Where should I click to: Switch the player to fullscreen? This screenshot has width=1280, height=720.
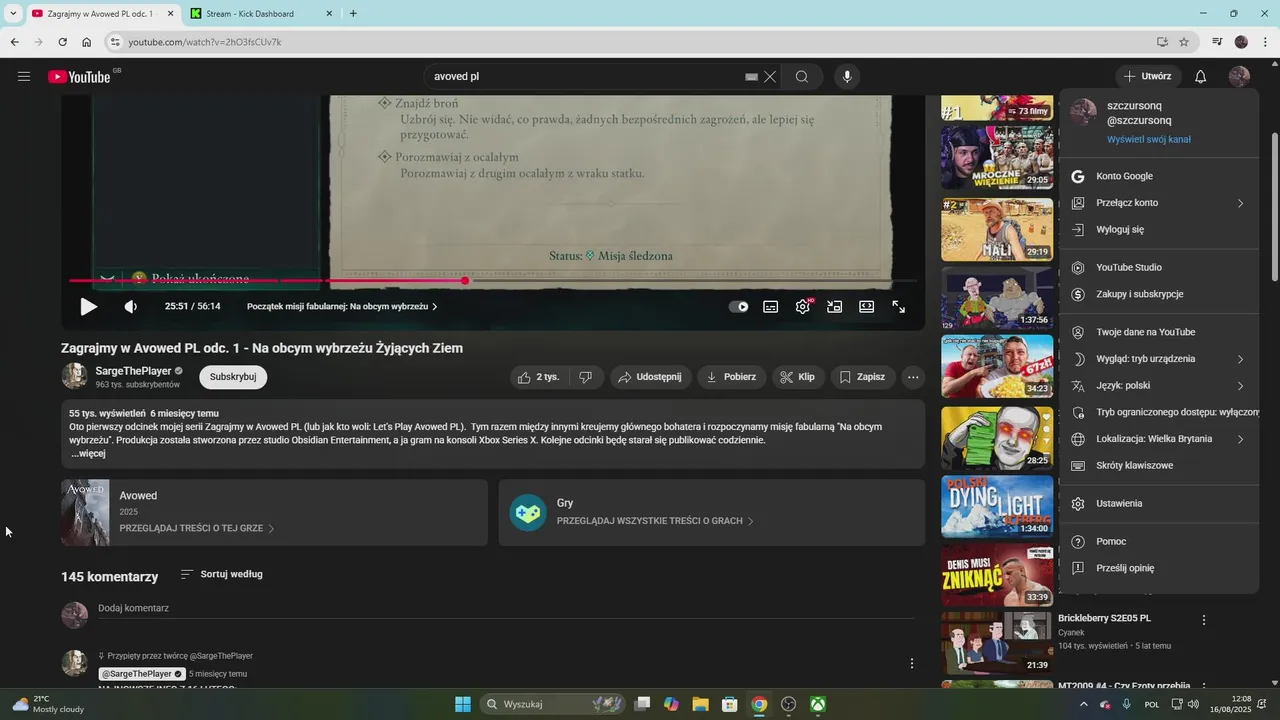point(899,307)
